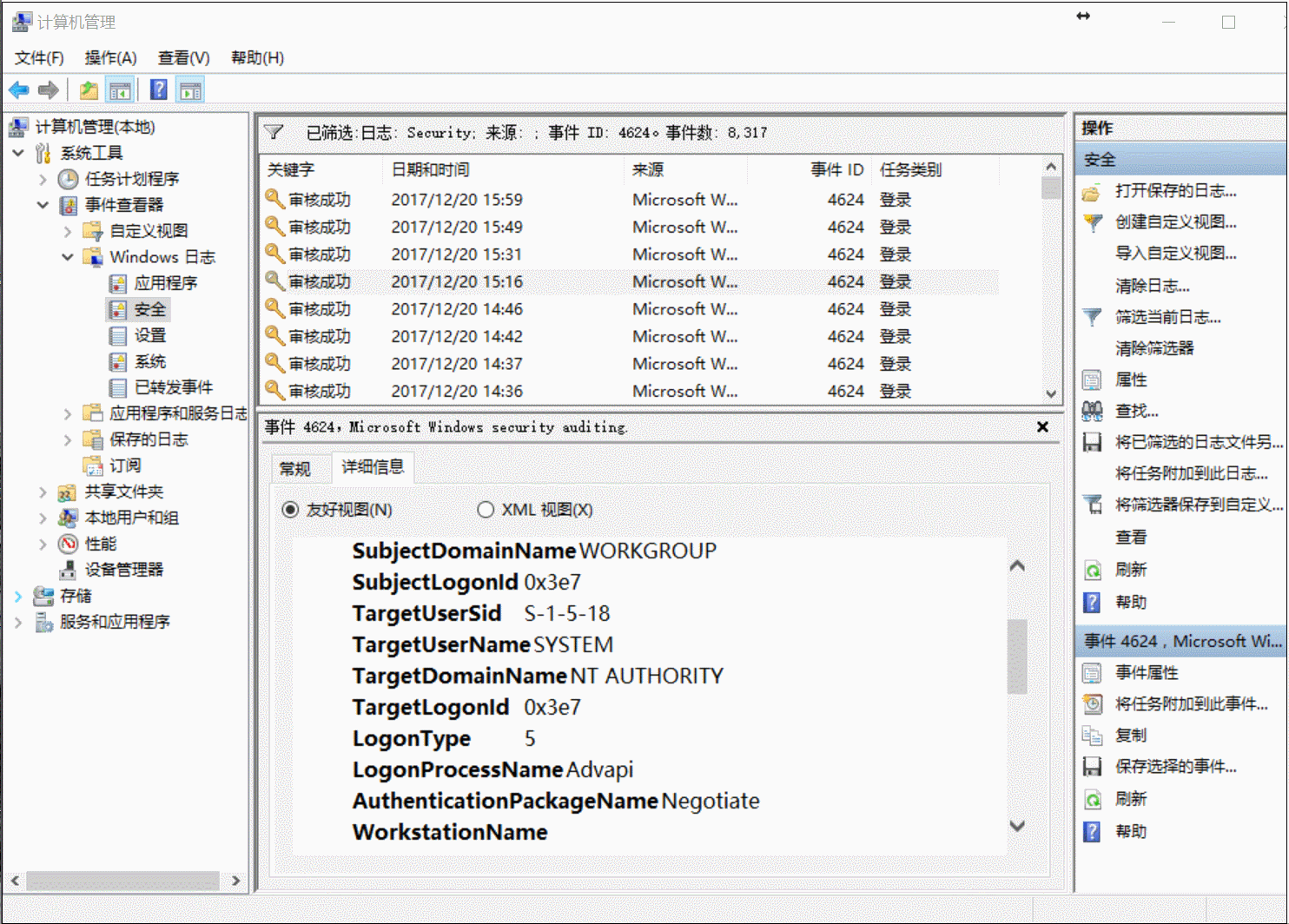Click the 共享文件夹 icon in the tree

point(68,492)
